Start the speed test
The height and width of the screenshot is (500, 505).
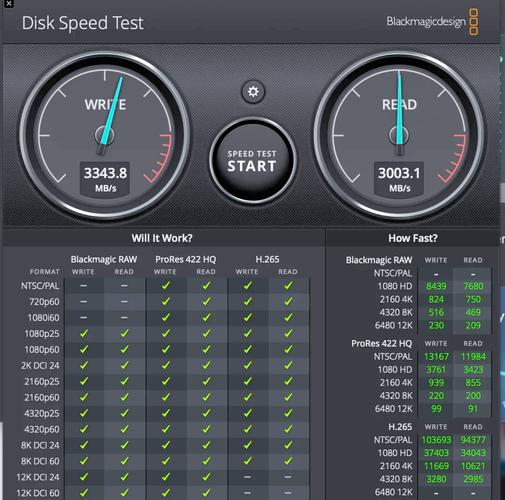click(x=253, y=161)
